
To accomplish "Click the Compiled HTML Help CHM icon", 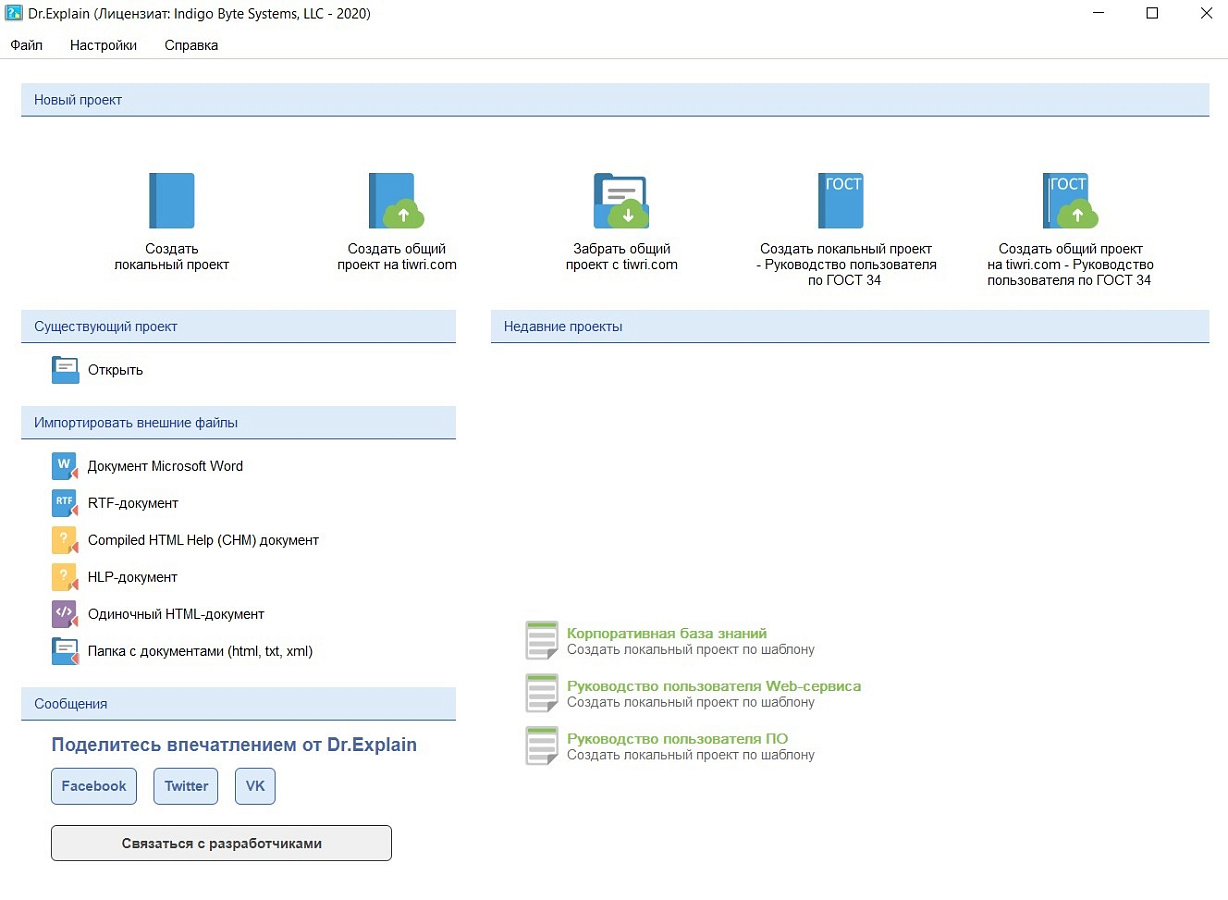I will (x=65, y=540).
